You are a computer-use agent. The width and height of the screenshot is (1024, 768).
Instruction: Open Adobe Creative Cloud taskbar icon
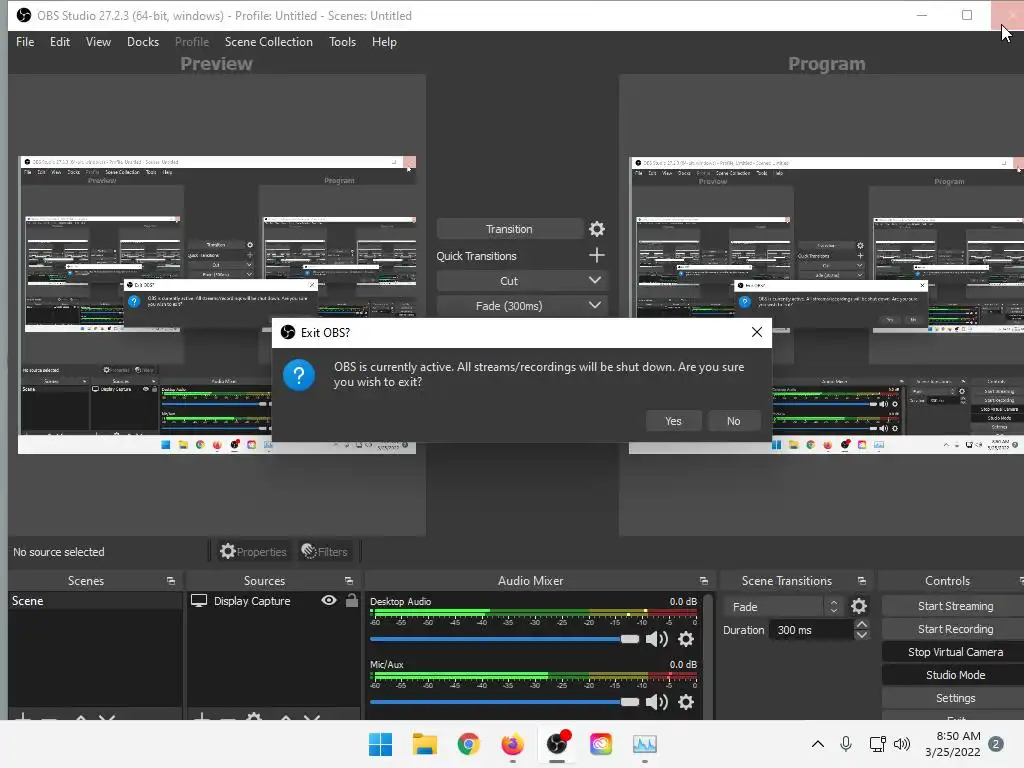click(x=601, y=744)
